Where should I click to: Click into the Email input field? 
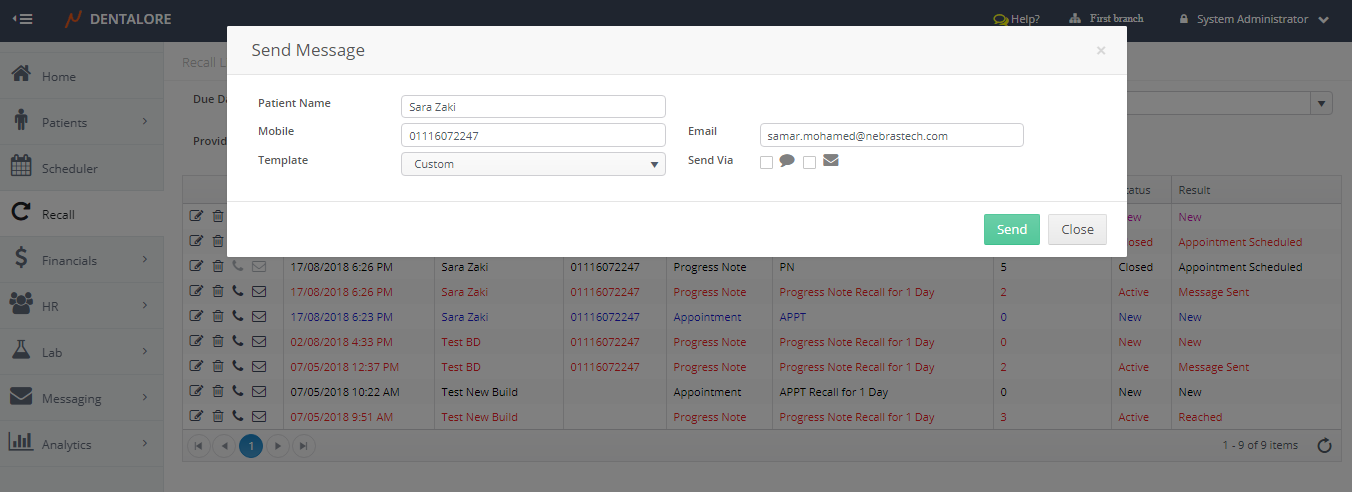tap(891, 135)
